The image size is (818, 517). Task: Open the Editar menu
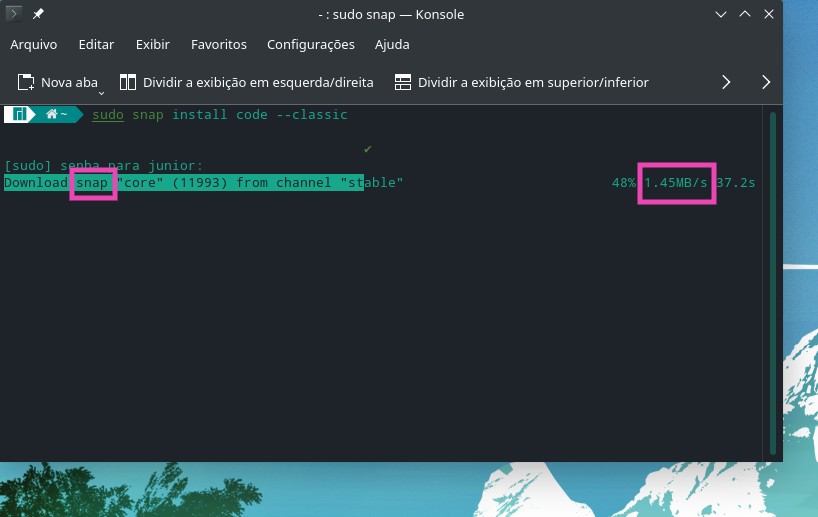(96, 44)
